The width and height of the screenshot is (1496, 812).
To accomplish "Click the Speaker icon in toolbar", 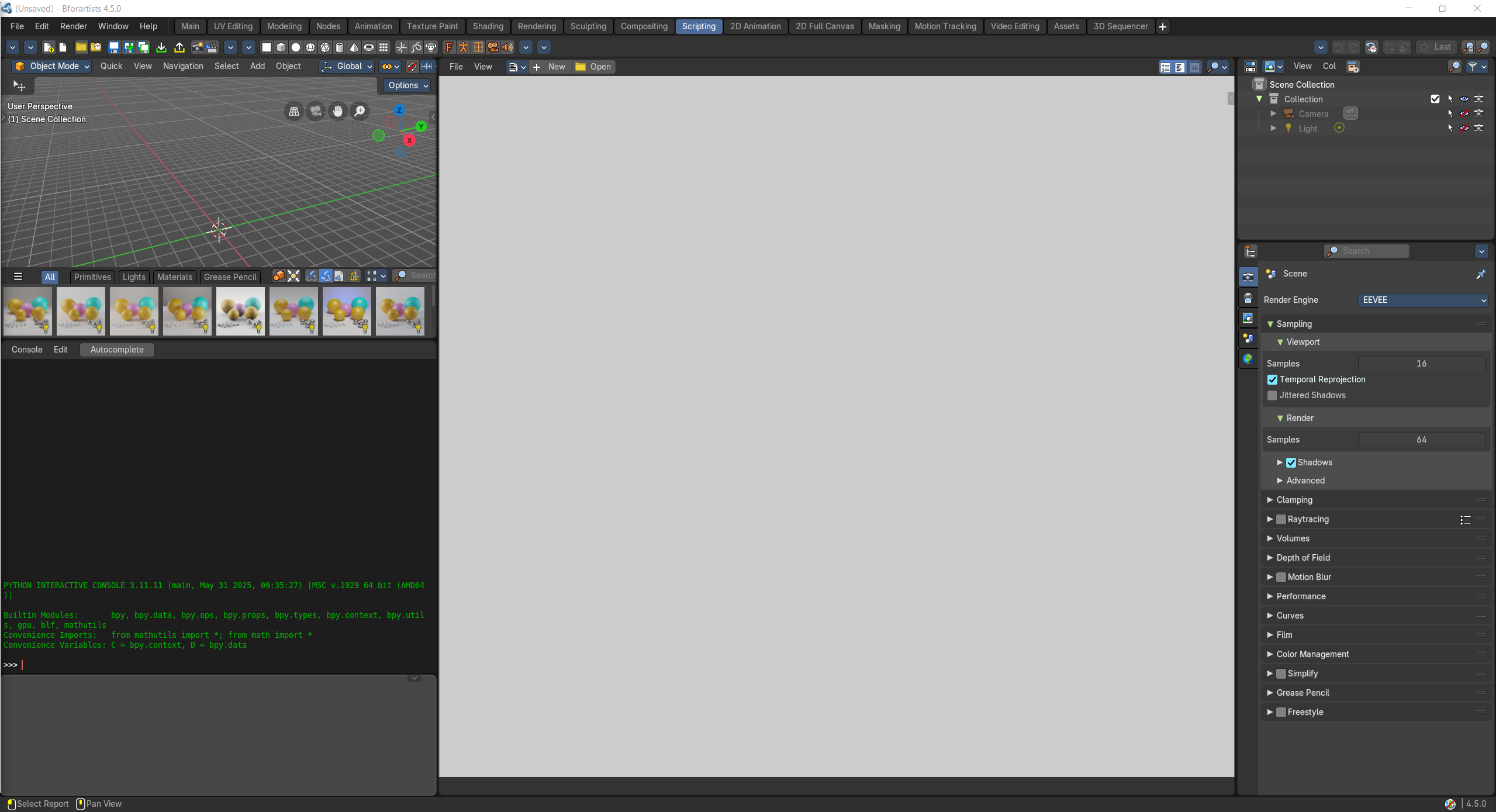I will click(507, 47).
